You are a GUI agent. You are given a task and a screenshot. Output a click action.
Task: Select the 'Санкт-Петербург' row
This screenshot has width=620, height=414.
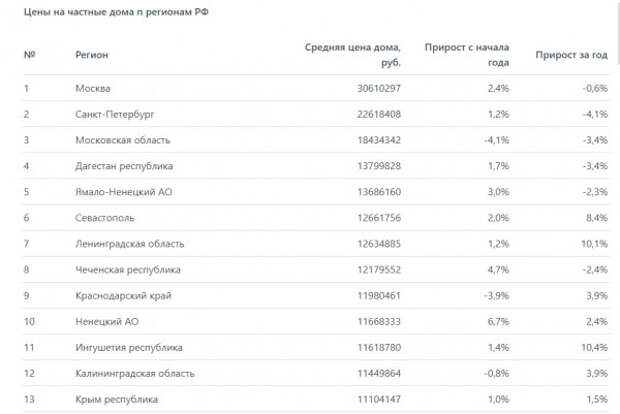click(x=316, y=114)
